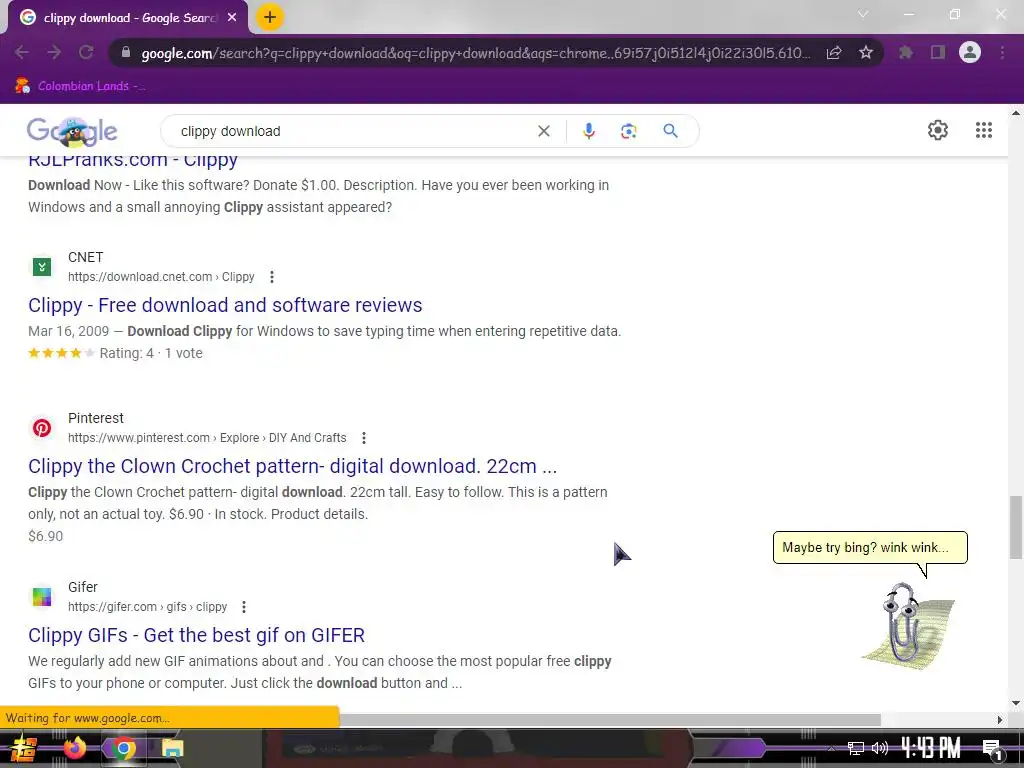Submit search with magnifier icon
The height and width of the screenshot is (768, 1024).
tap(670, 131)
